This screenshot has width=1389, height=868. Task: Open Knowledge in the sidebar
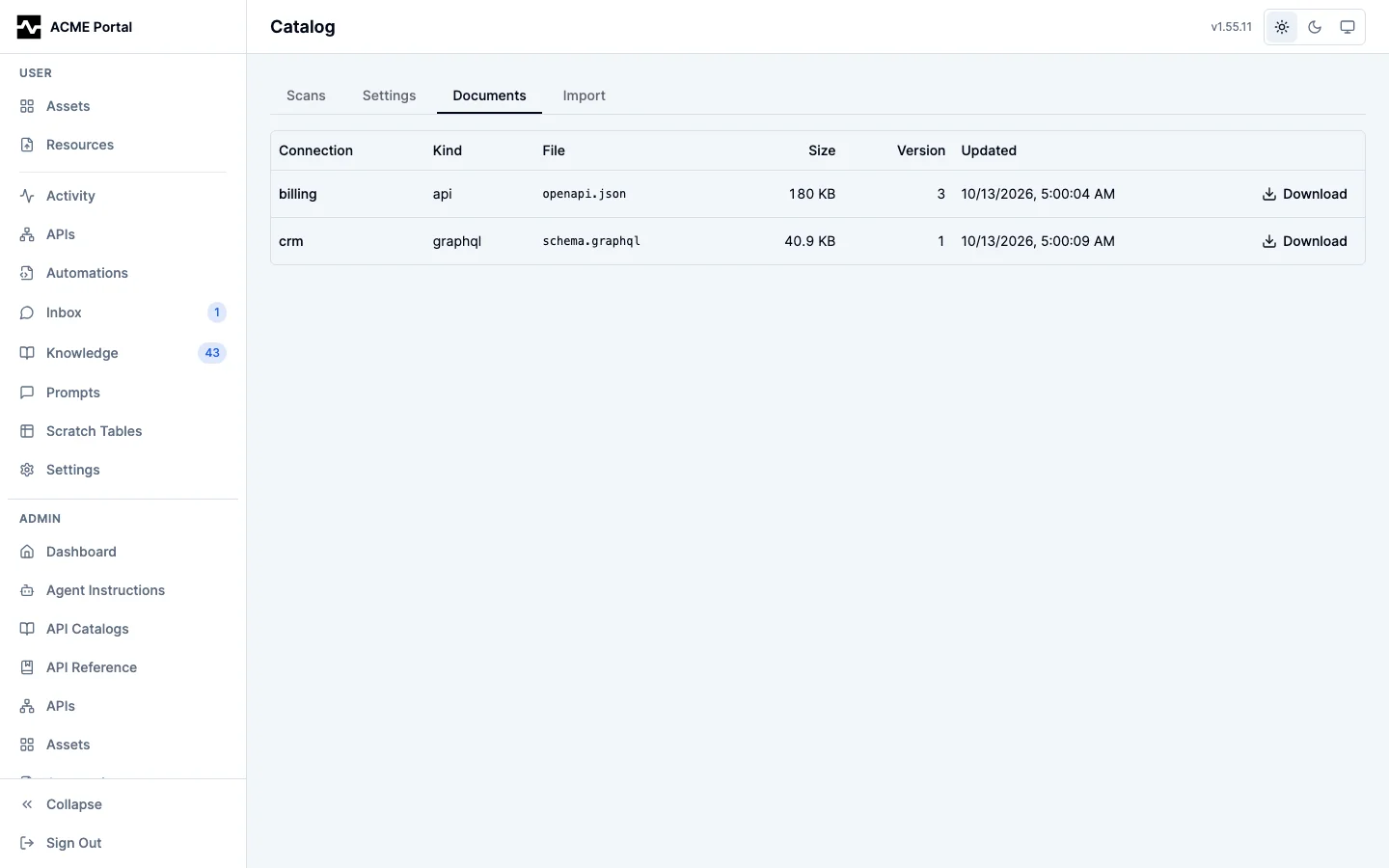click(123, 353)
